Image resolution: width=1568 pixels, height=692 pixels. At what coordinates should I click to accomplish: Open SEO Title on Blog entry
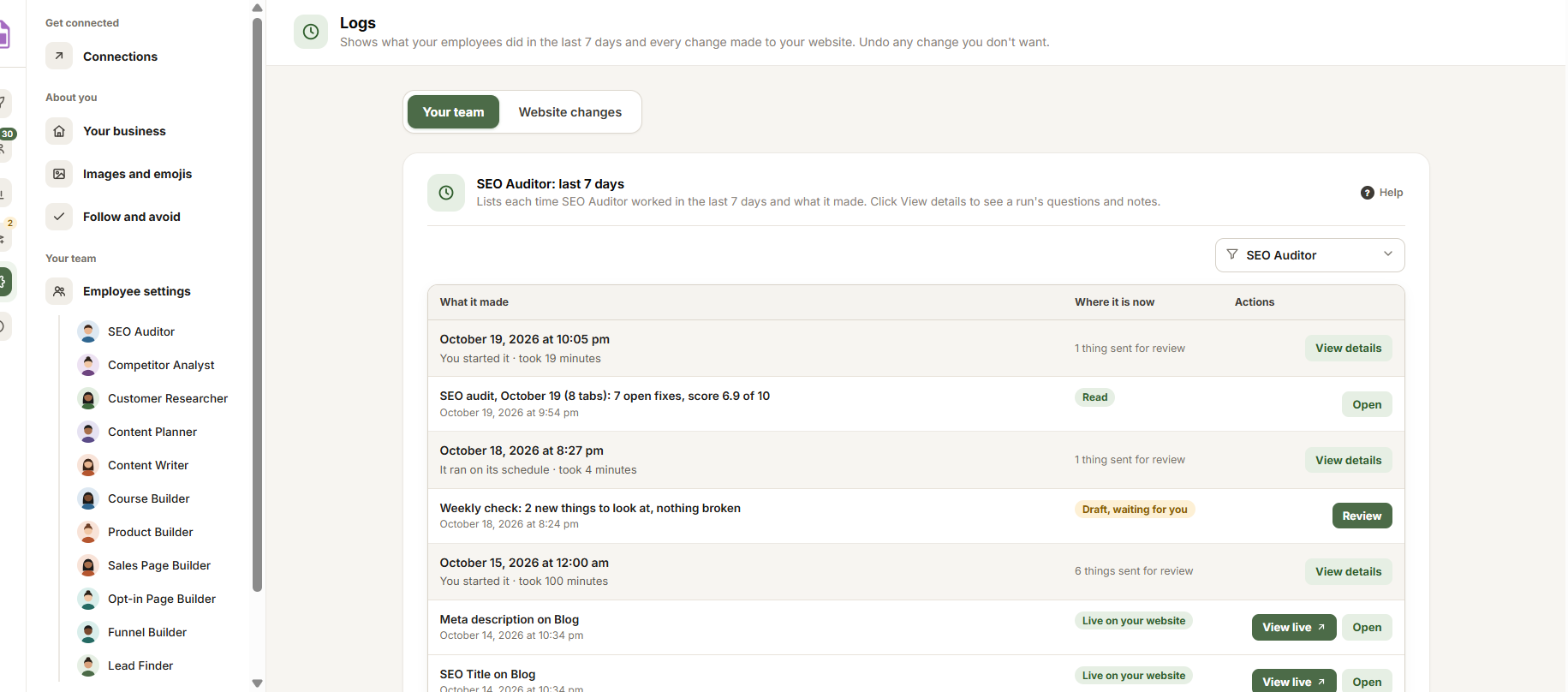click(x=1366, y=681)
